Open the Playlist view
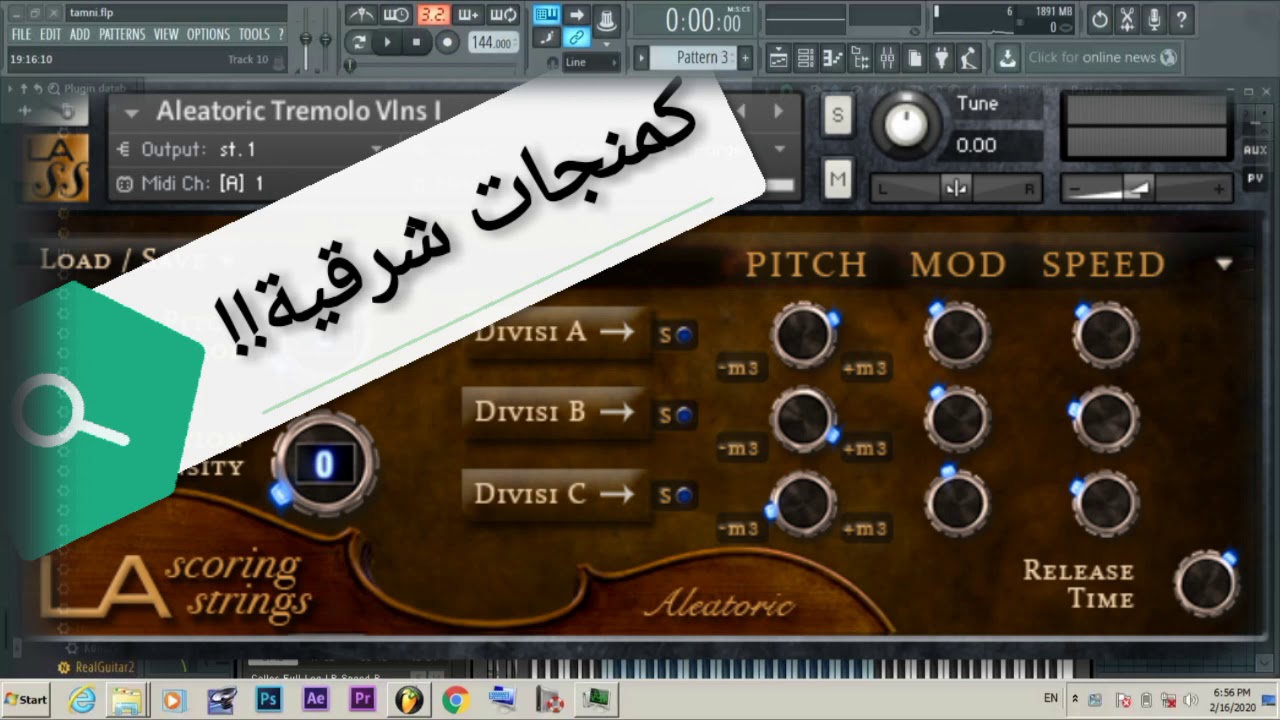 click(x=778, y=59)
